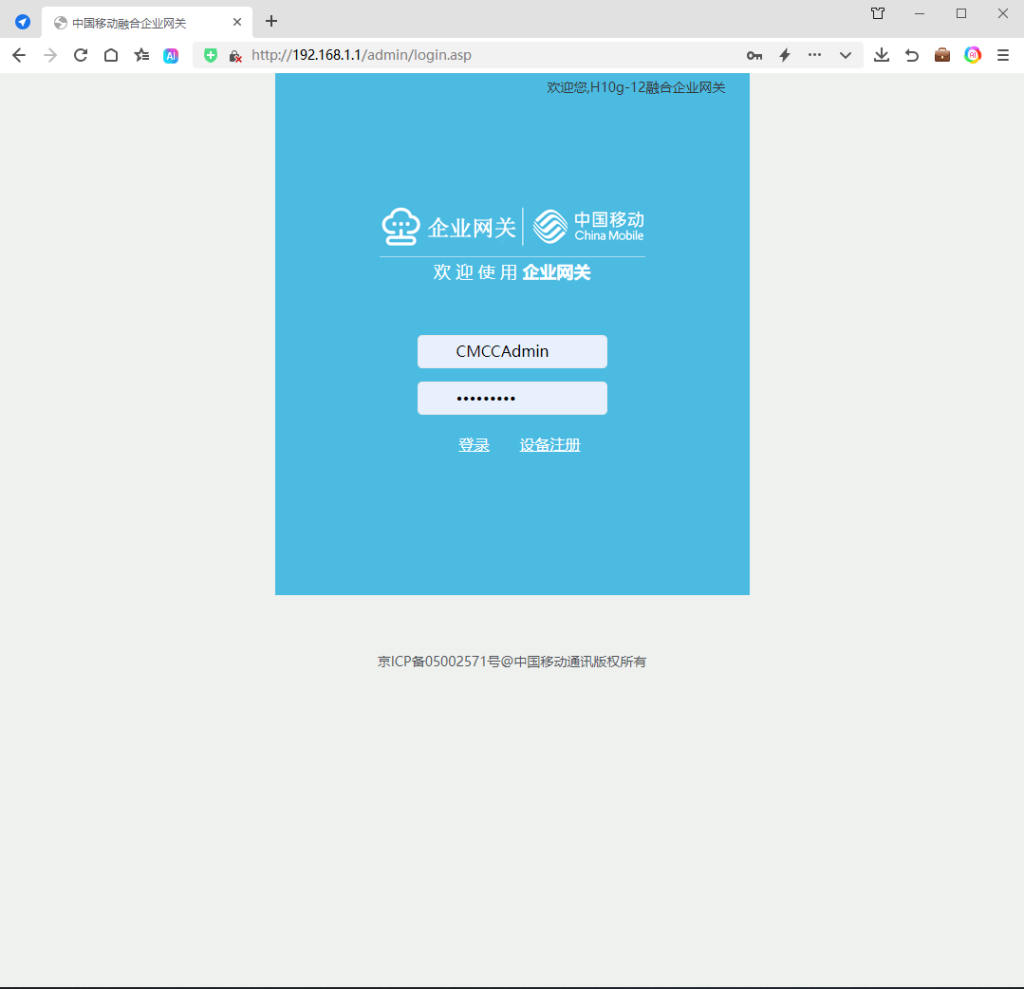Click the 登录 login link
Viewport: 1024px width, 989px height.
[474, 446]
